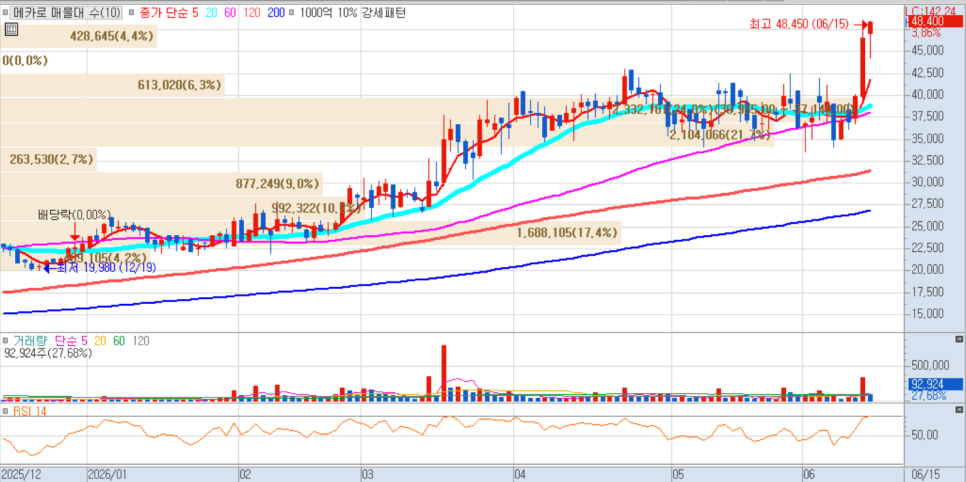Click the 03 month date axis label
This screenshot has height=482, width=966.
coord(368,475)
